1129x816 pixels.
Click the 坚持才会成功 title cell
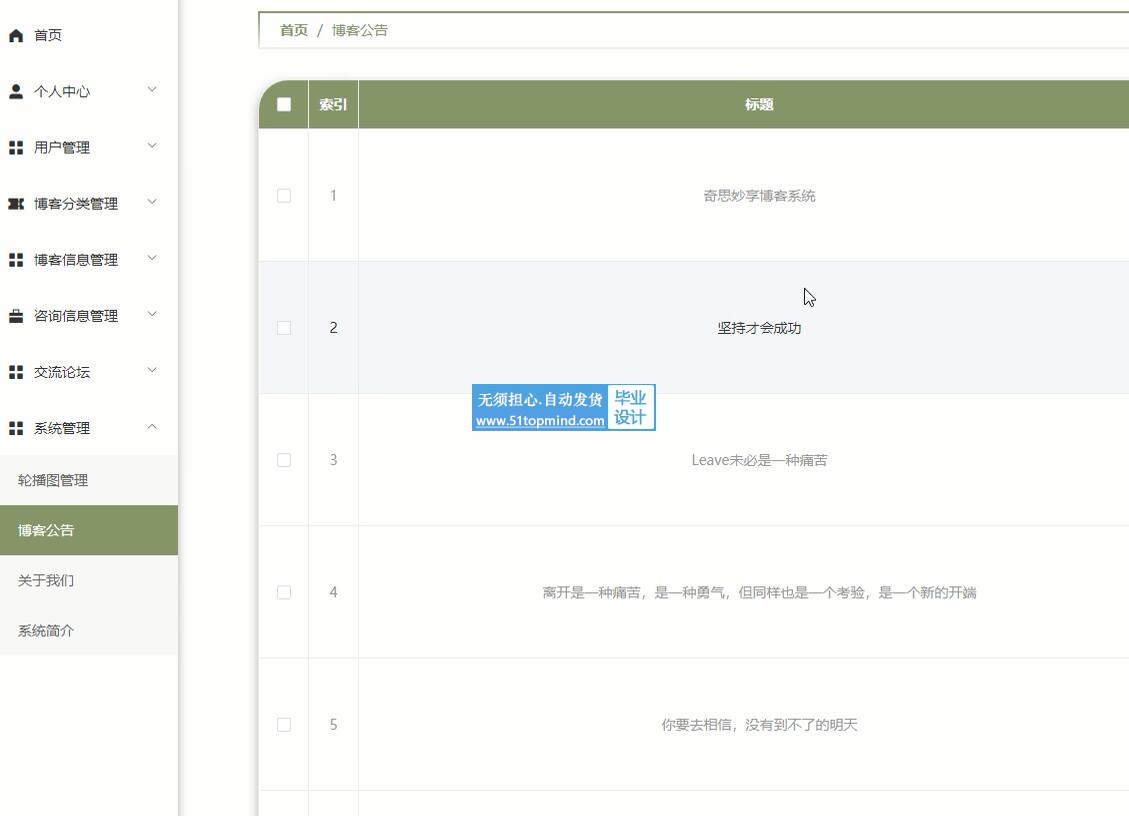click(759, 328)
